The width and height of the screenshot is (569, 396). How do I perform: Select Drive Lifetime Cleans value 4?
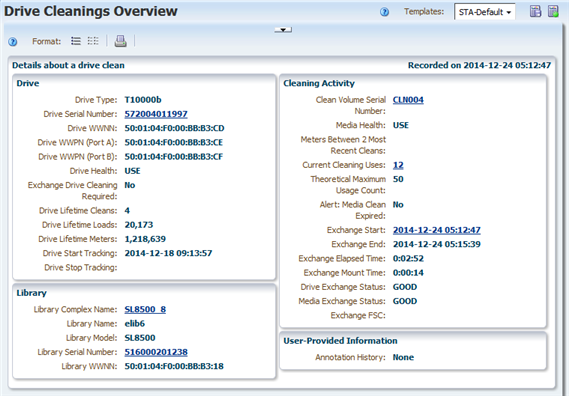click(127, 211)
